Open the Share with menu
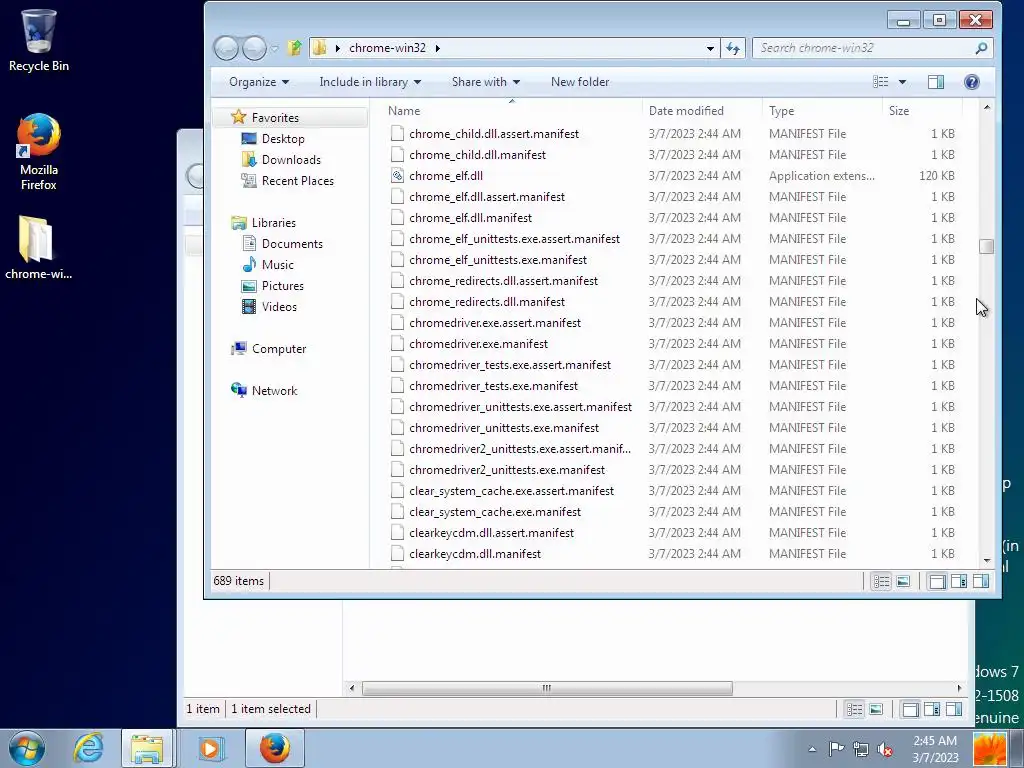This screenshot has height=768, width=1024. coord(486,82)
